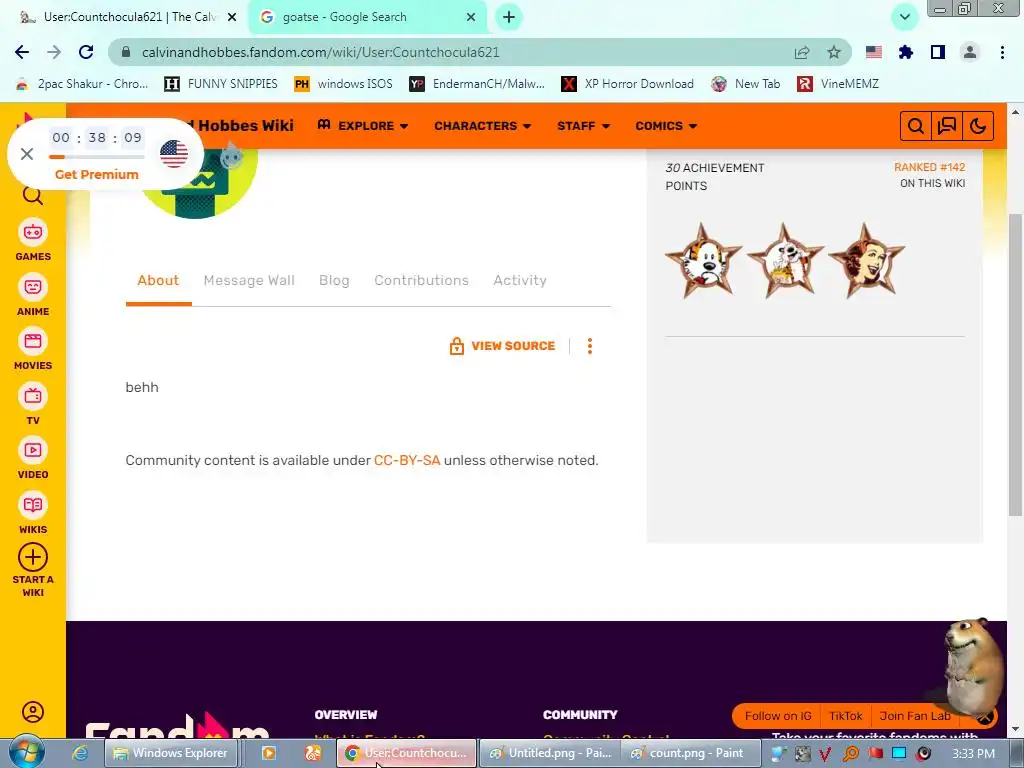
Task: Toggle dark theme with the moon icon
Action: point(978,126)
